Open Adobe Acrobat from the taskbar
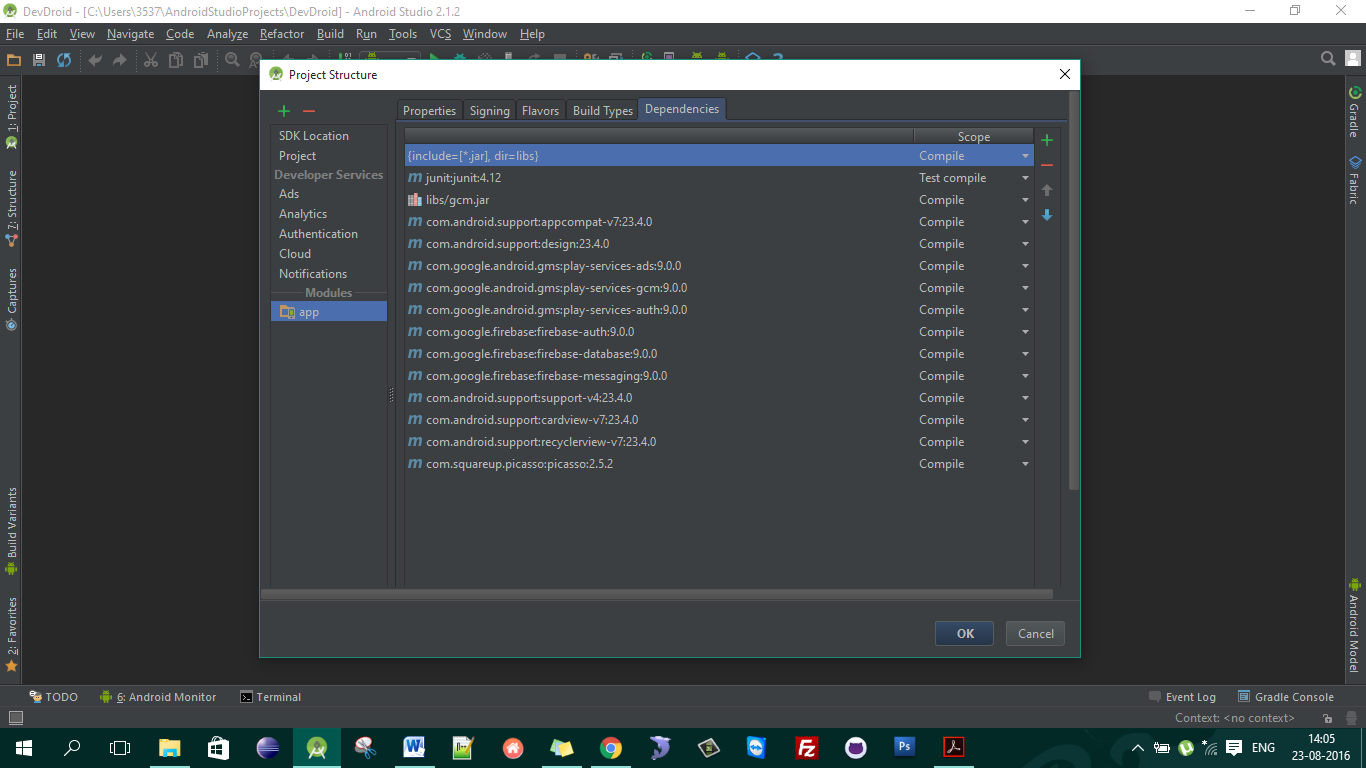 tap(954, 747)
